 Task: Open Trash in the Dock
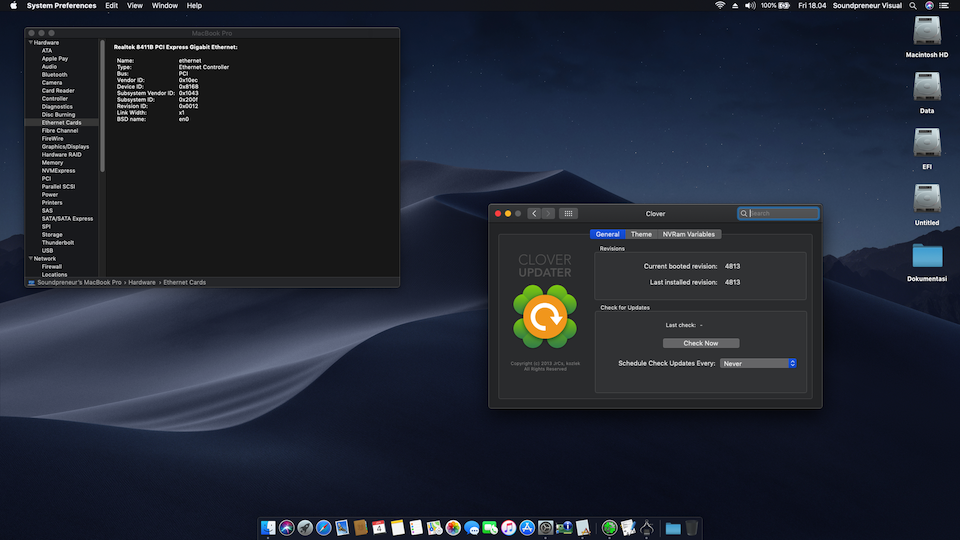pyautogui.click(x=691, y=528)
